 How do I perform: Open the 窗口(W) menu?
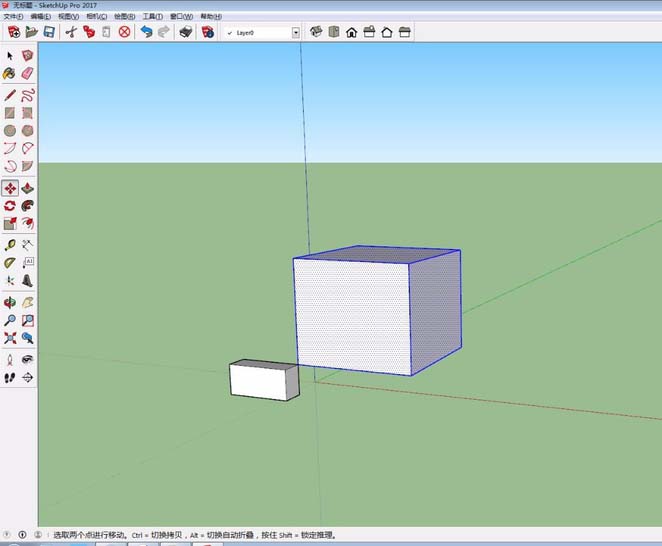pyautogui.click(x=182, y=16)
